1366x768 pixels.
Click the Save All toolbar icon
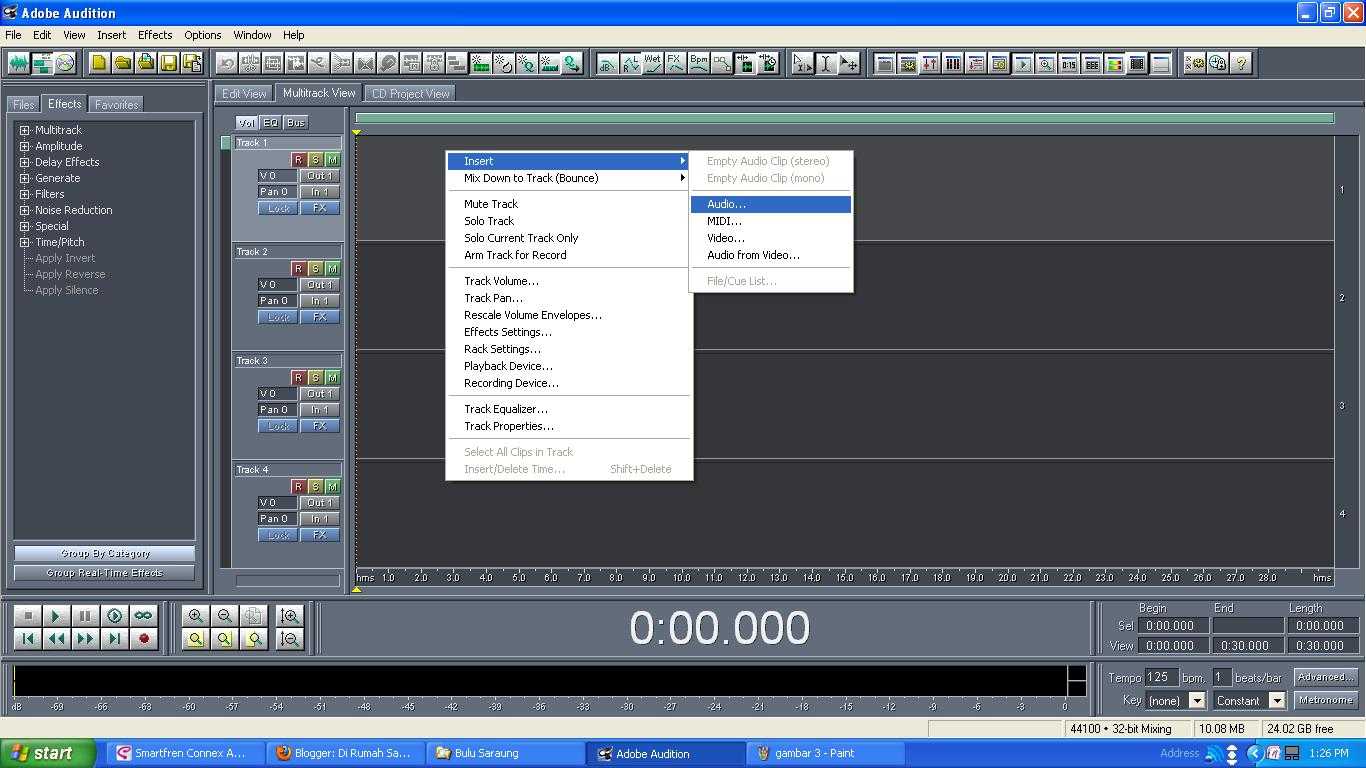[191, 63]
